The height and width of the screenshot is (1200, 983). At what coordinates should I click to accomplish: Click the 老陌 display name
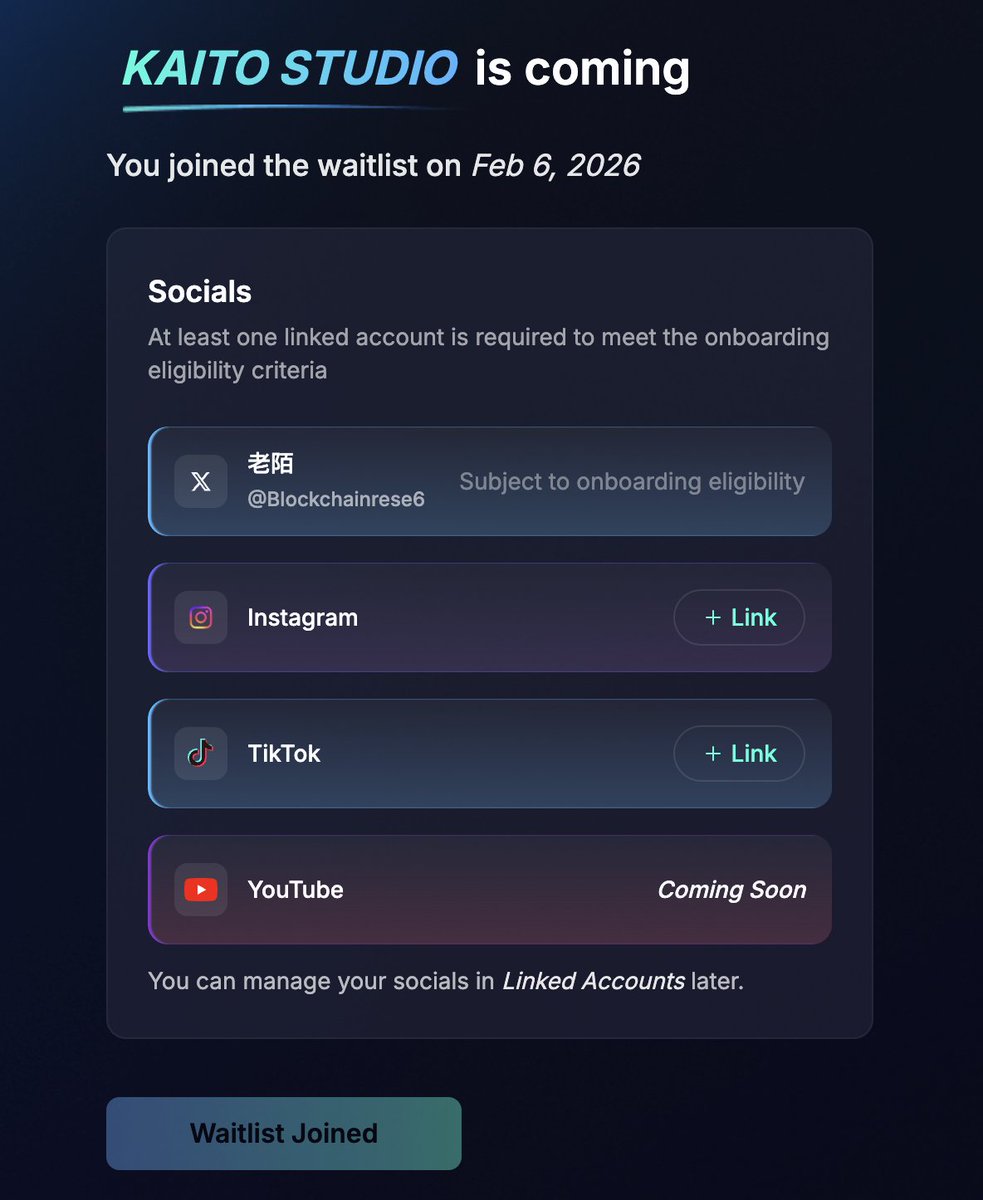pyautogui.click(x=270, y=464)
